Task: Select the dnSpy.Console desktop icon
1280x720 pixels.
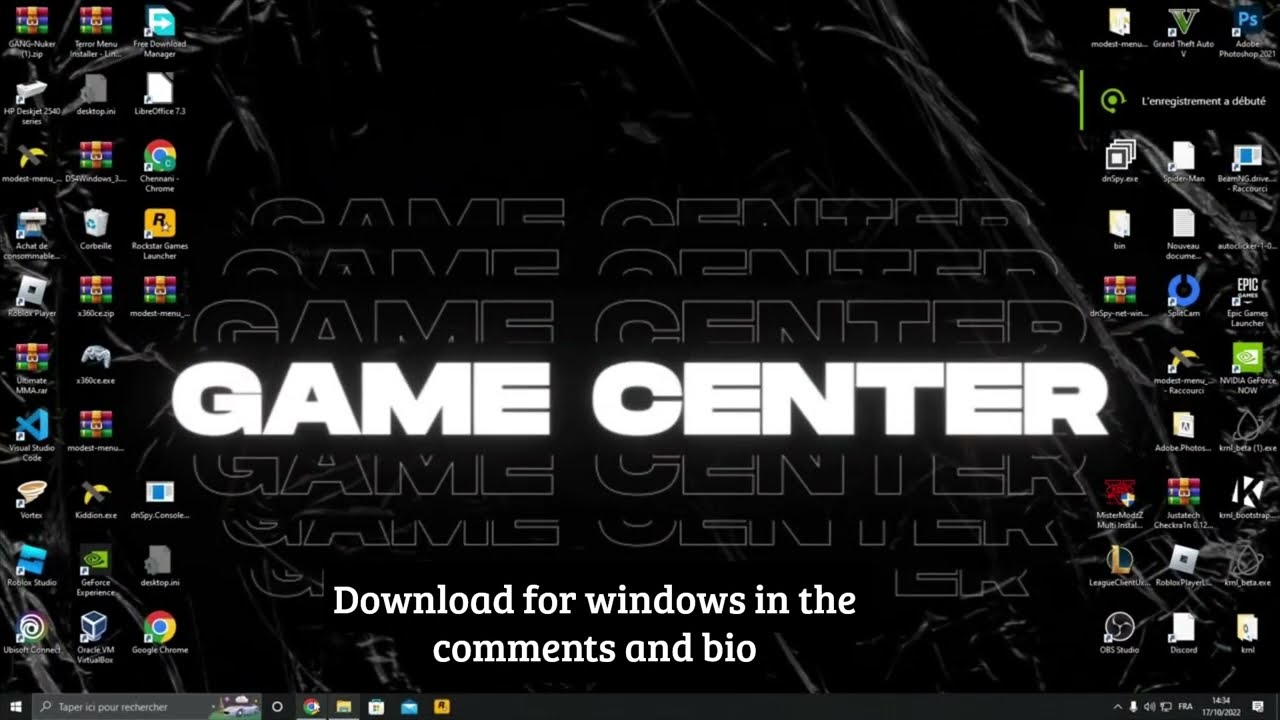Action: tap(160, 499)
